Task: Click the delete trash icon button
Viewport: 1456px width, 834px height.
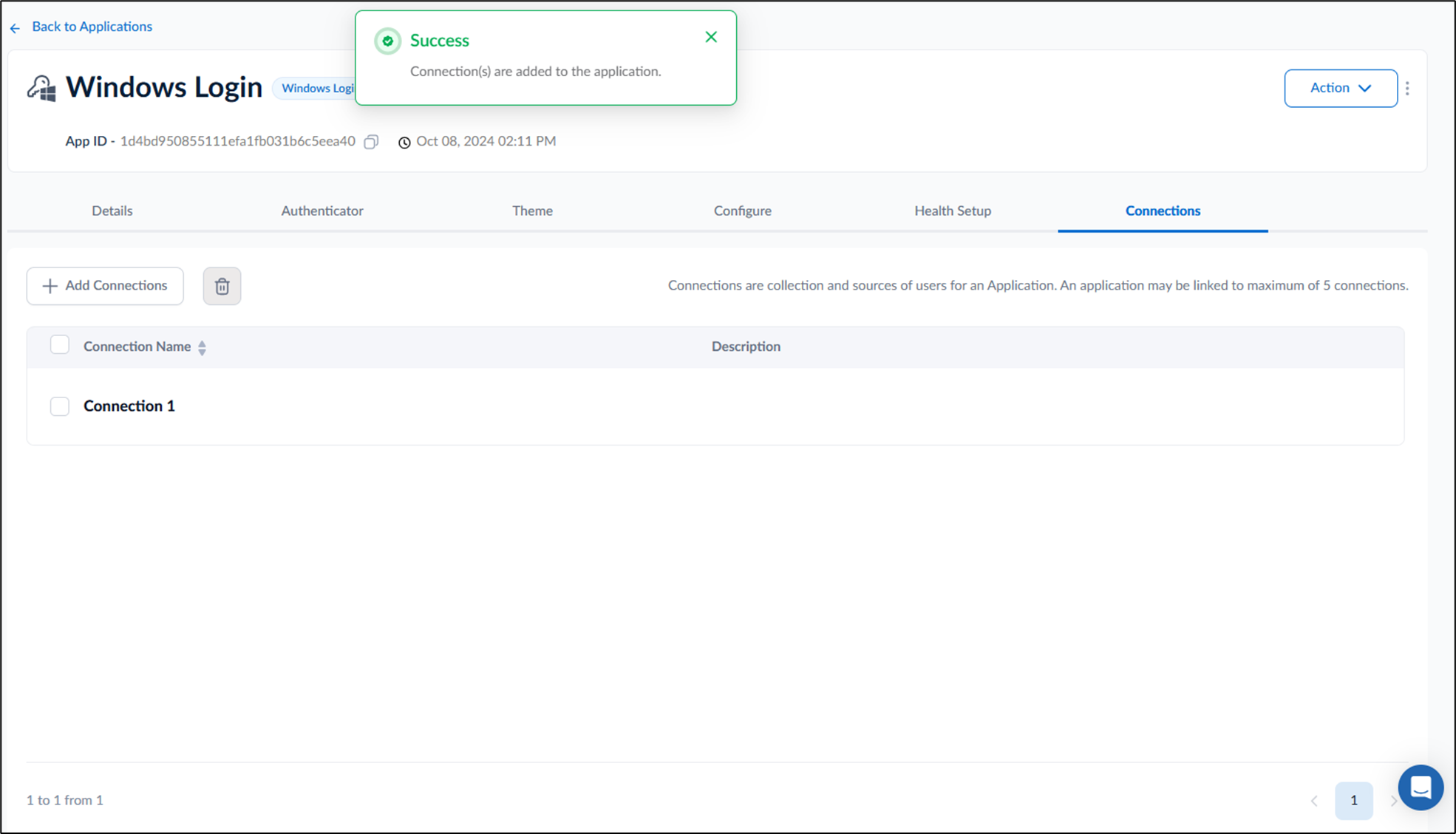Action: point(222,286)
